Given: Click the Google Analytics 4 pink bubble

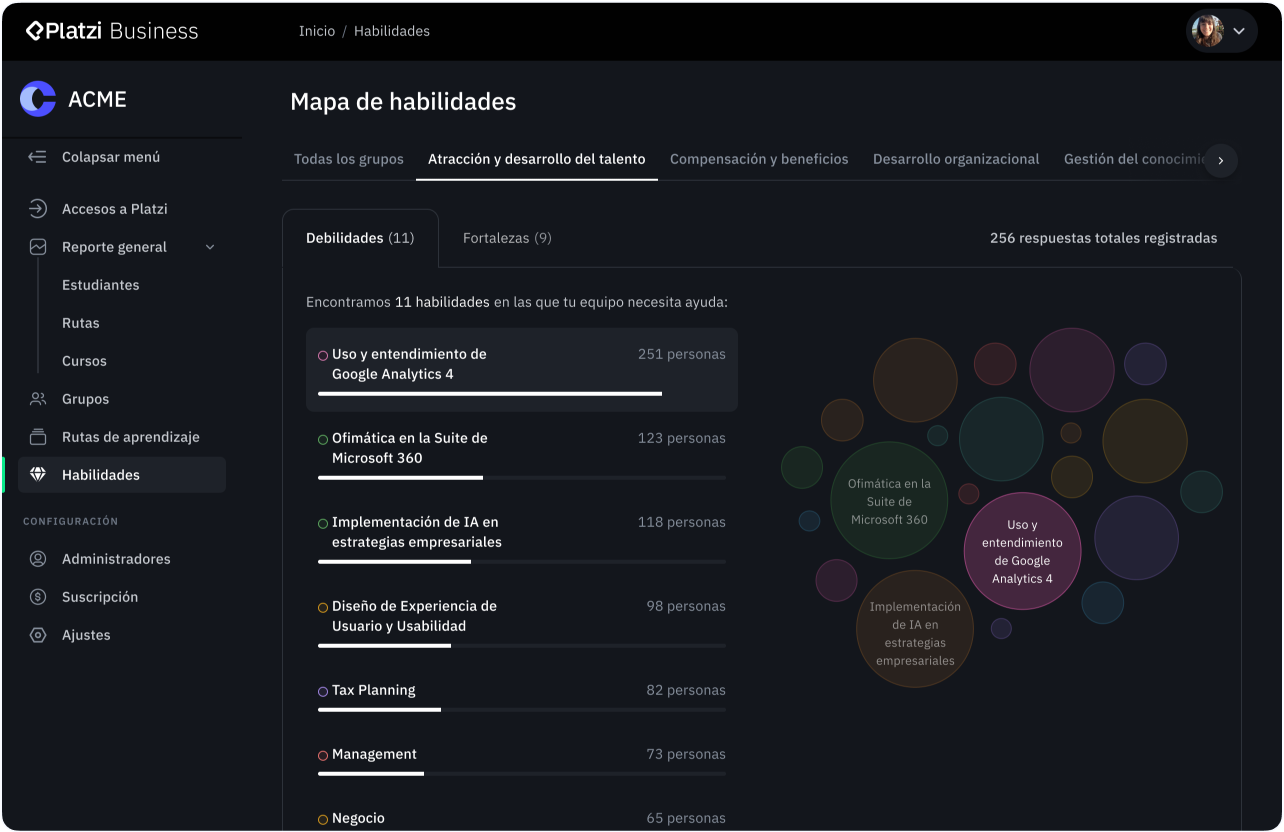Looking at the screenshot, I should (1022, 551).
